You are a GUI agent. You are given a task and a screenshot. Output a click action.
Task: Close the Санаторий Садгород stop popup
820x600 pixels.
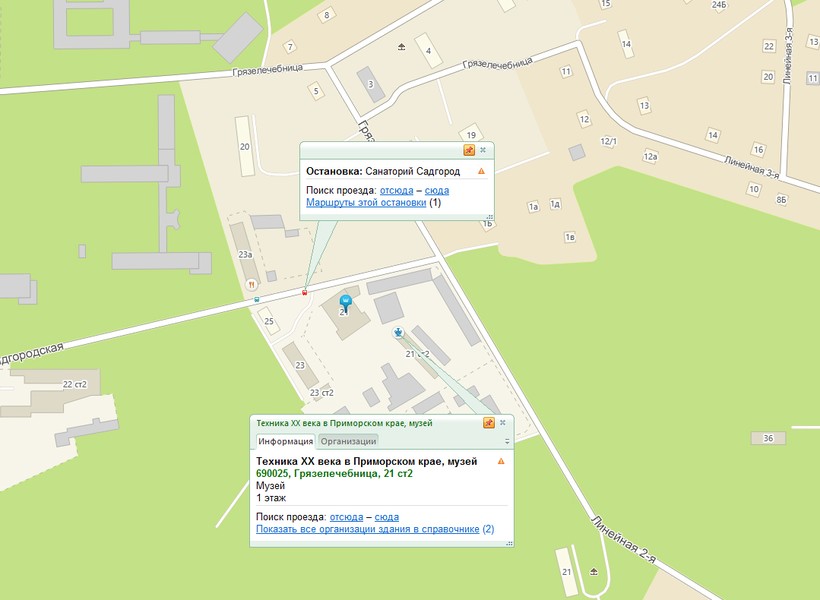[x=483, y=150]
